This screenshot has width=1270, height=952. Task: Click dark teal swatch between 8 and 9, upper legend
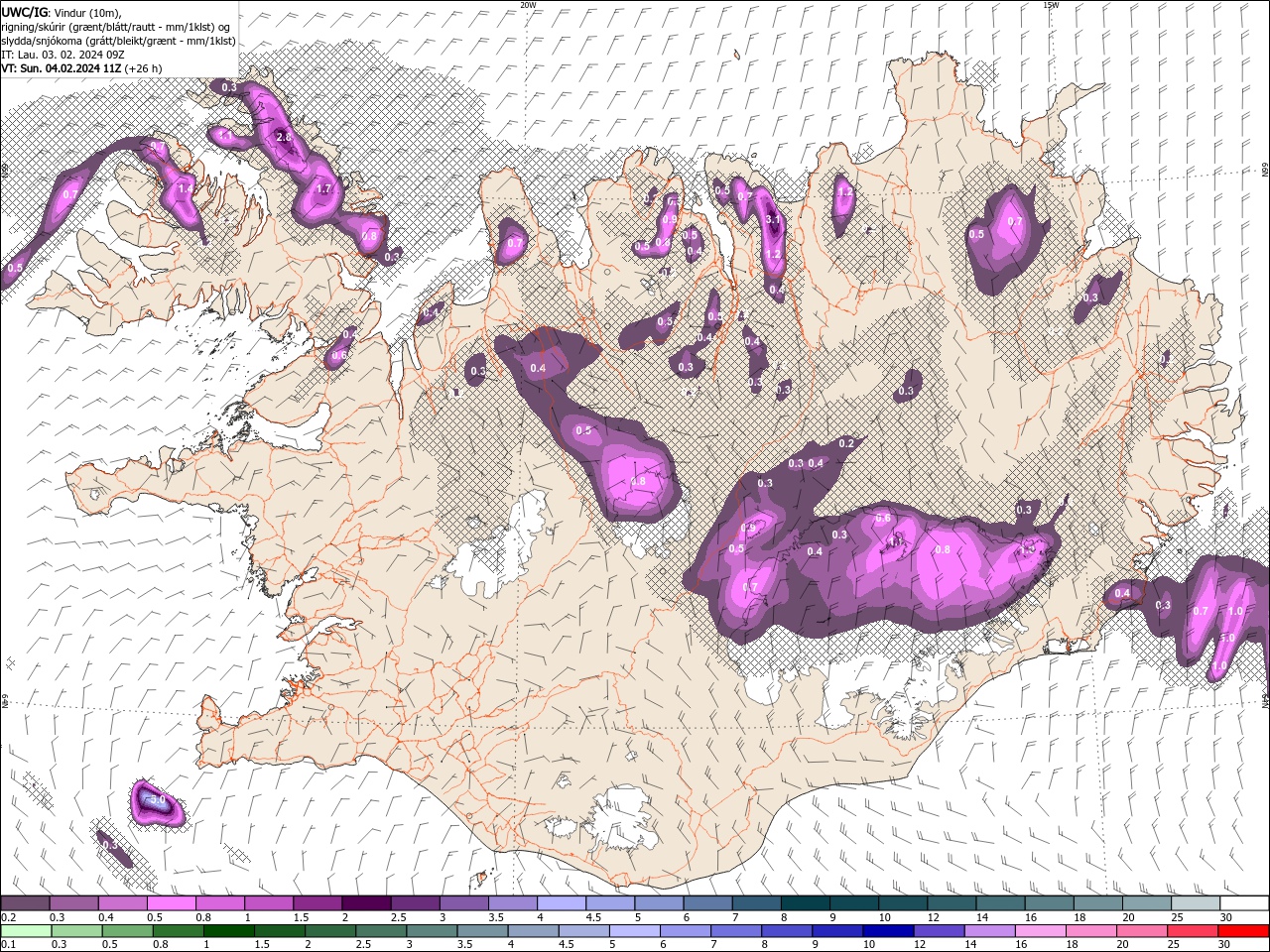pos(805,903)
